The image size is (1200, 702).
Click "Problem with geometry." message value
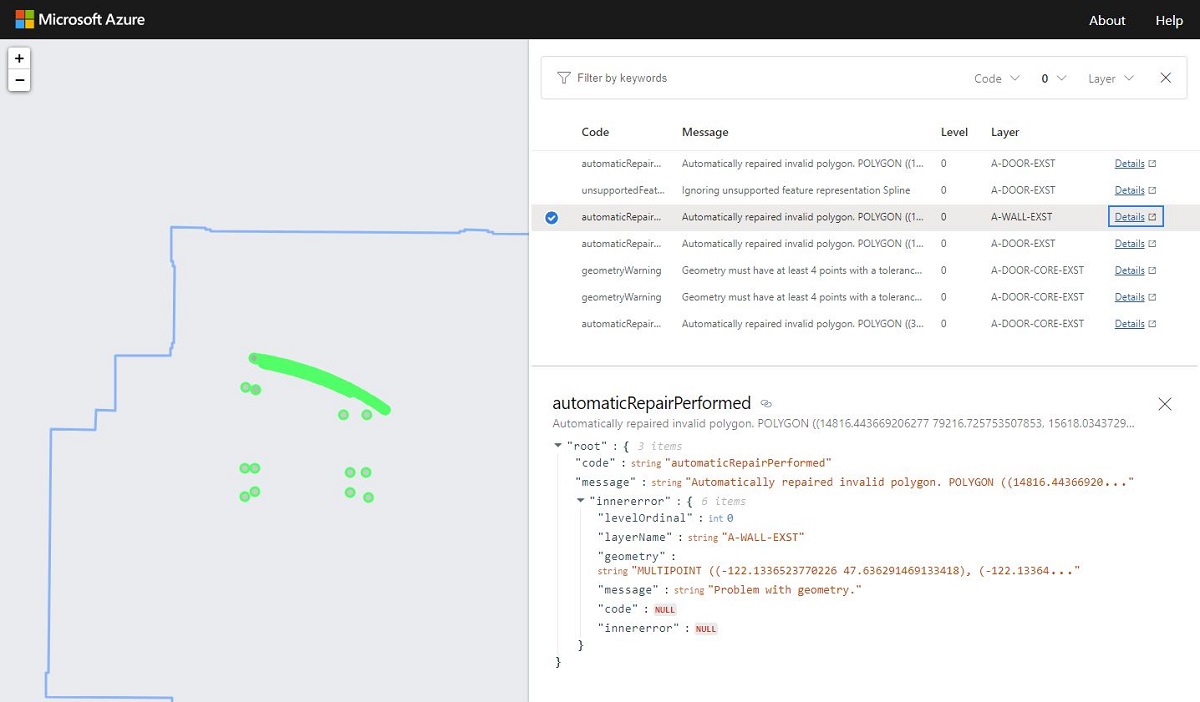coord(785,590)
